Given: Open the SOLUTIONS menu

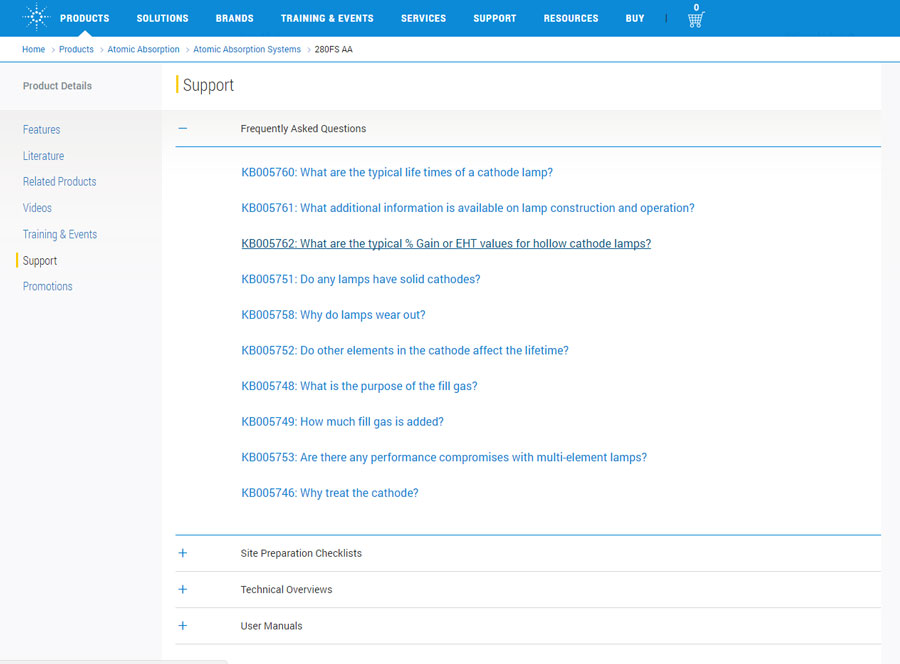Looking at the screenshot, I should point(162,18).
